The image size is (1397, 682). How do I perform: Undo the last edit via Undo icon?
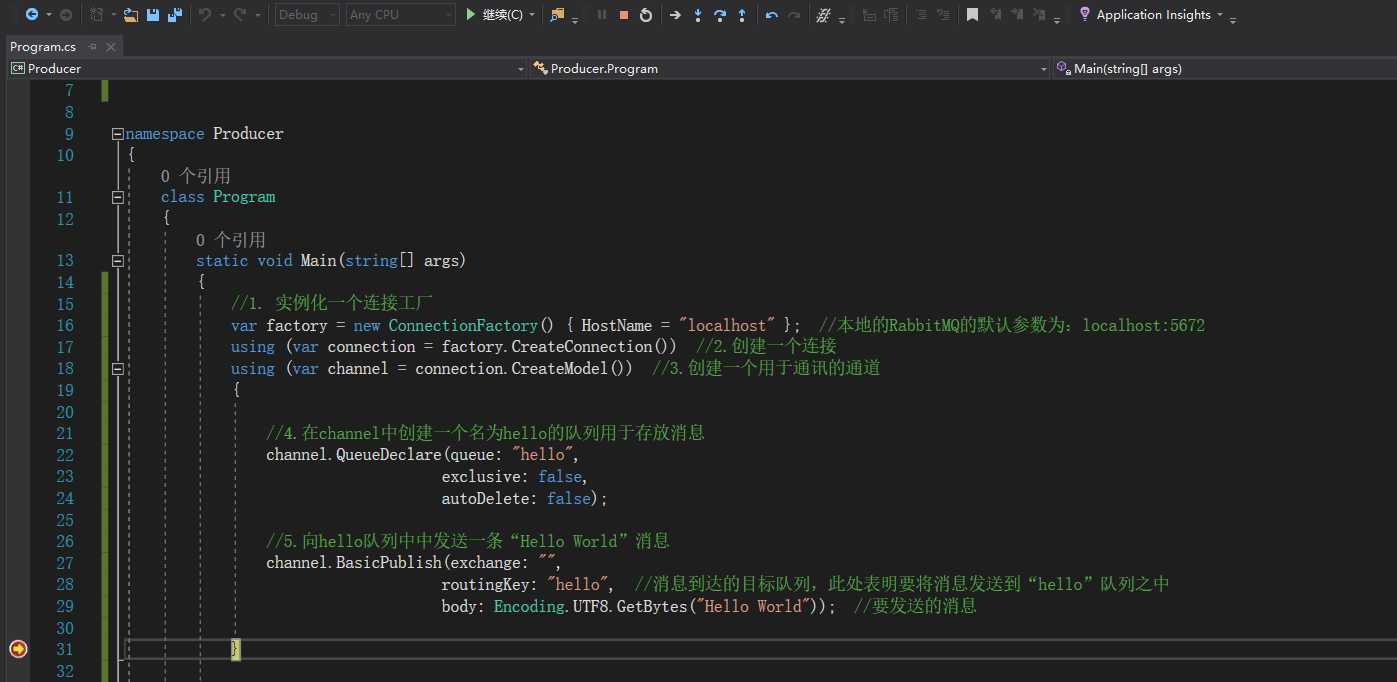tap(204, 14)
